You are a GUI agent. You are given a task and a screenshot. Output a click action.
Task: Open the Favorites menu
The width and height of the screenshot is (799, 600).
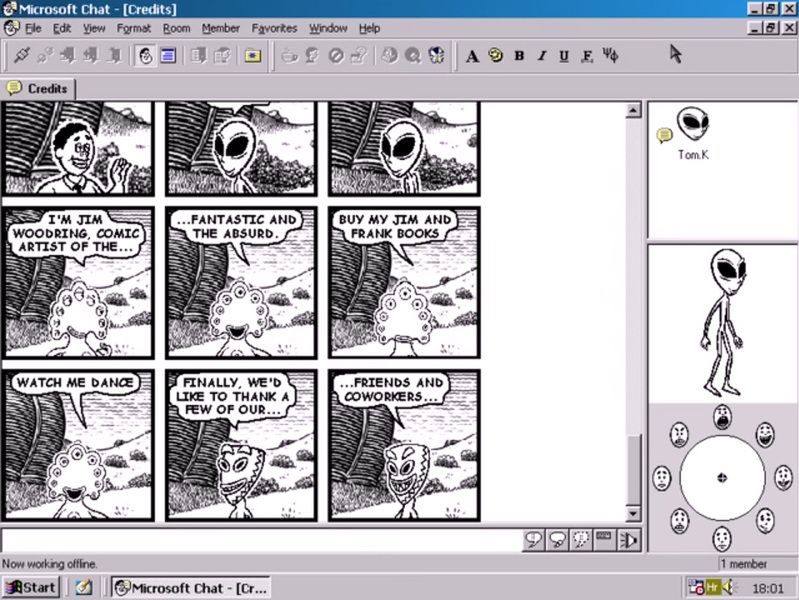point(274,29)
